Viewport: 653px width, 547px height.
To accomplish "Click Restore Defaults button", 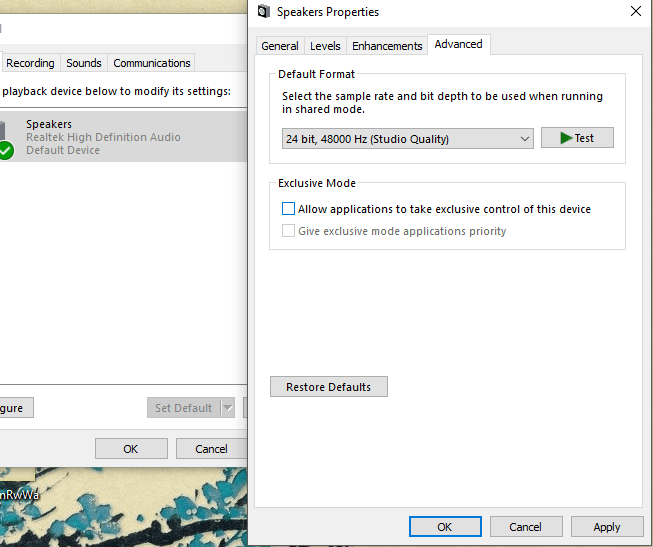I will tap(329, 387).
